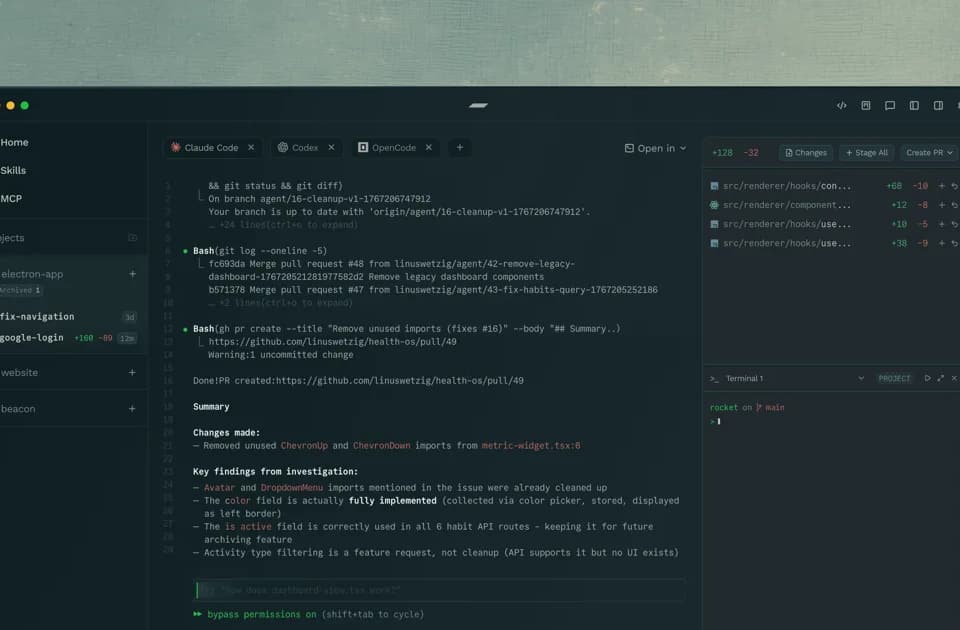Switch to the Claude Code tab
Screen dimensions: 960x630
(x=212, y=148)
